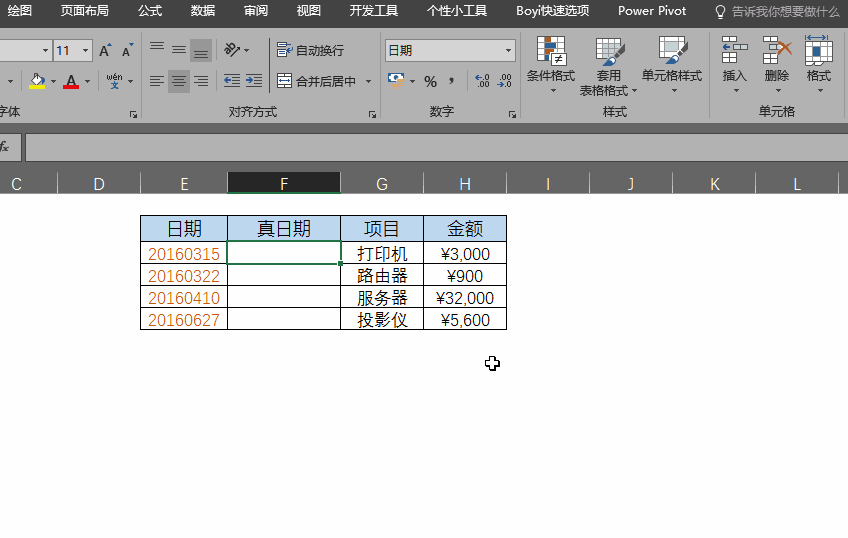The height and width of the screenshot is (538, 848).
Task: Select the cell containing 20160627
Action: pyautogui.click(x=184, y=319)
